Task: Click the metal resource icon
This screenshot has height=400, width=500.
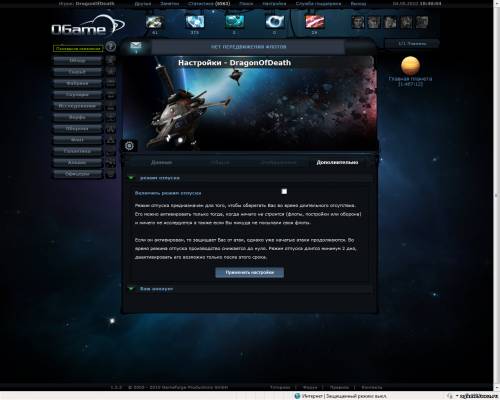Action: (x=155, y=22)
